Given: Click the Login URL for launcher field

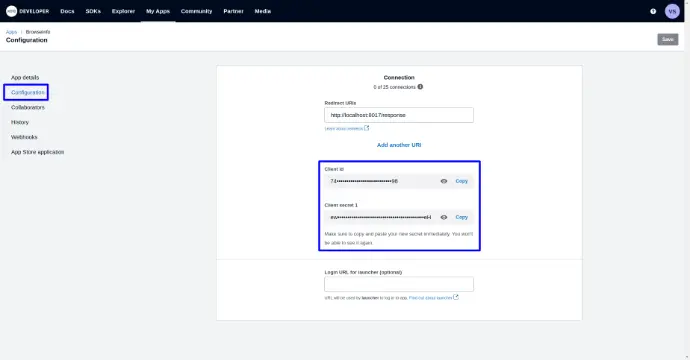Looking at the screenshot, I should point(399,284).
